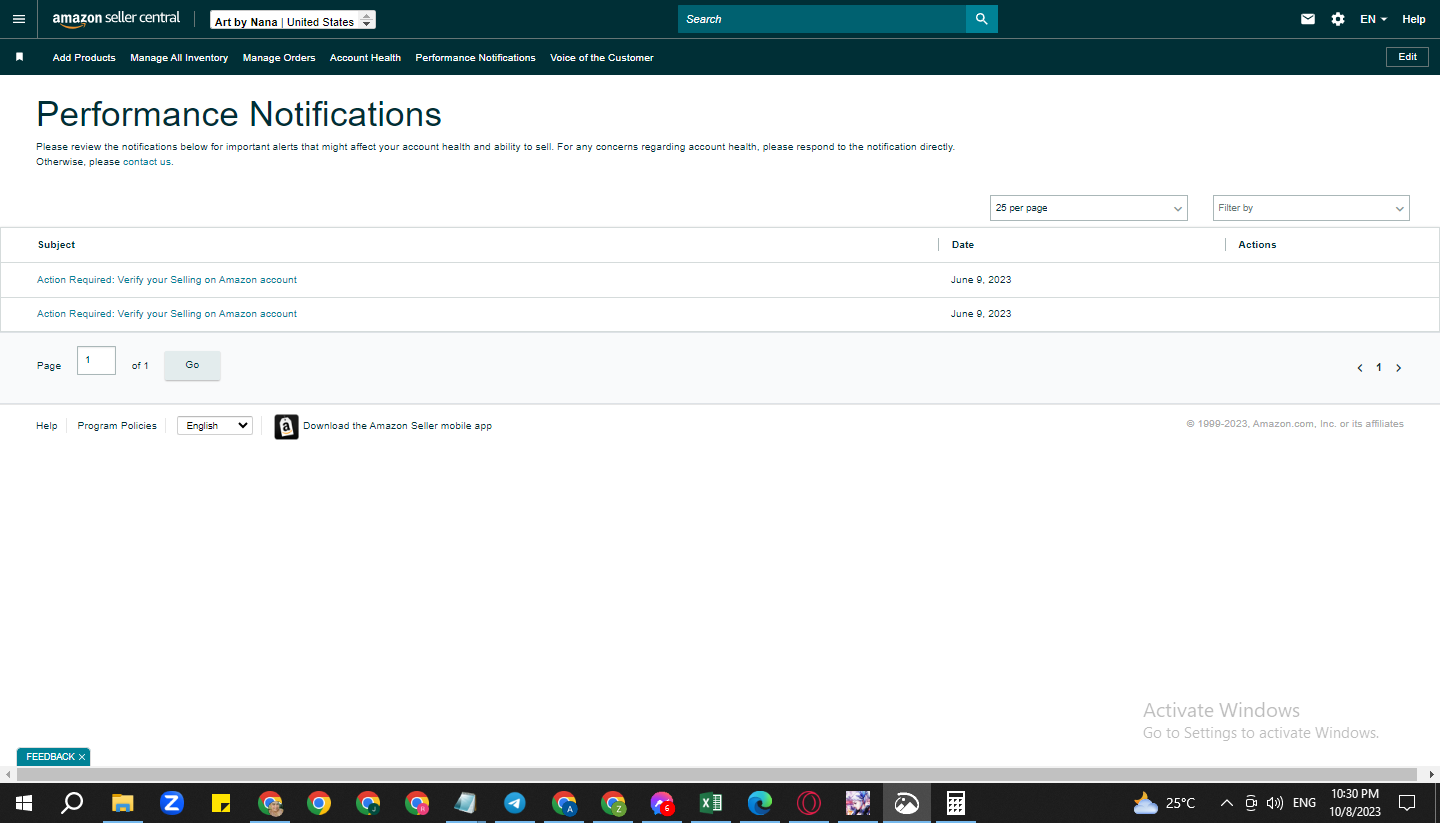Open the Messenger icon with the red badge

[662, 803]
